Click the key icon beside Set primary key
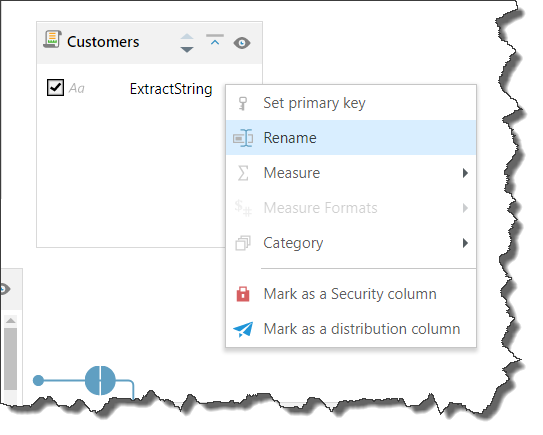 (x=243, y=103)
